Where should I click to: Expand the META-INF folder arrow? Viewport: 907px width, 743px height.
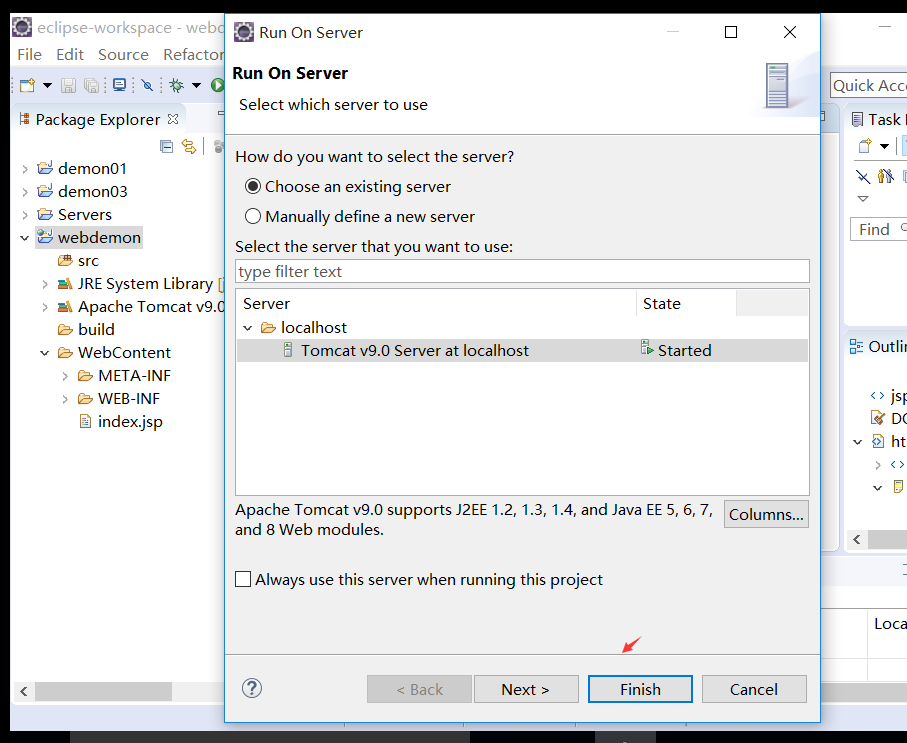click(x=65, y=376)
